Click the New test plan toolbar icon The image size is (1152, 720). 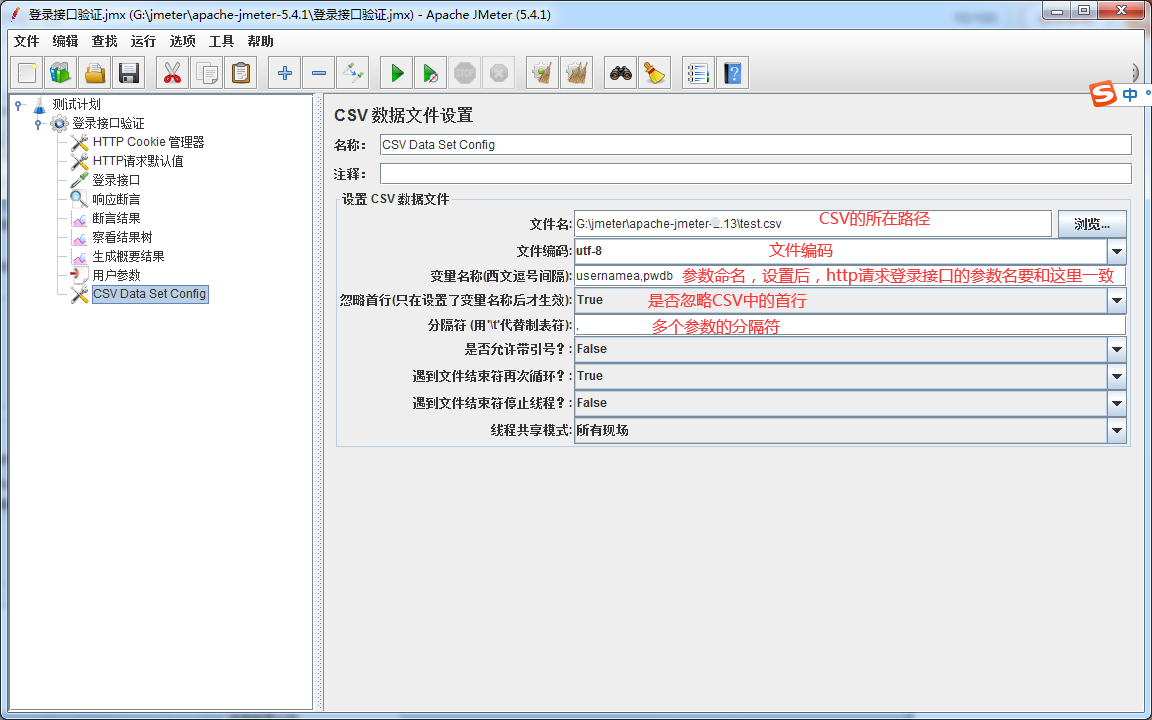[27, 73]
